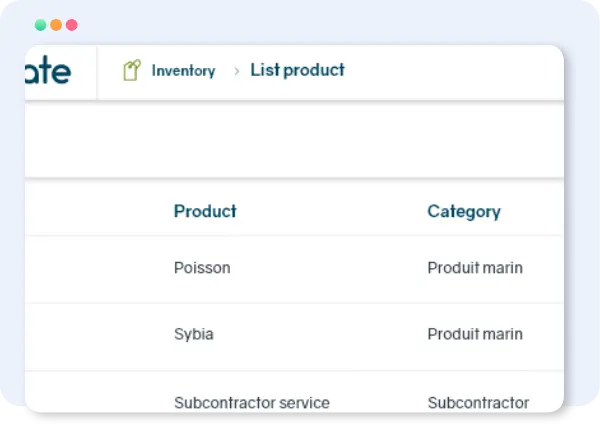Click Produit marin category in Poisson row

(475, 268)
